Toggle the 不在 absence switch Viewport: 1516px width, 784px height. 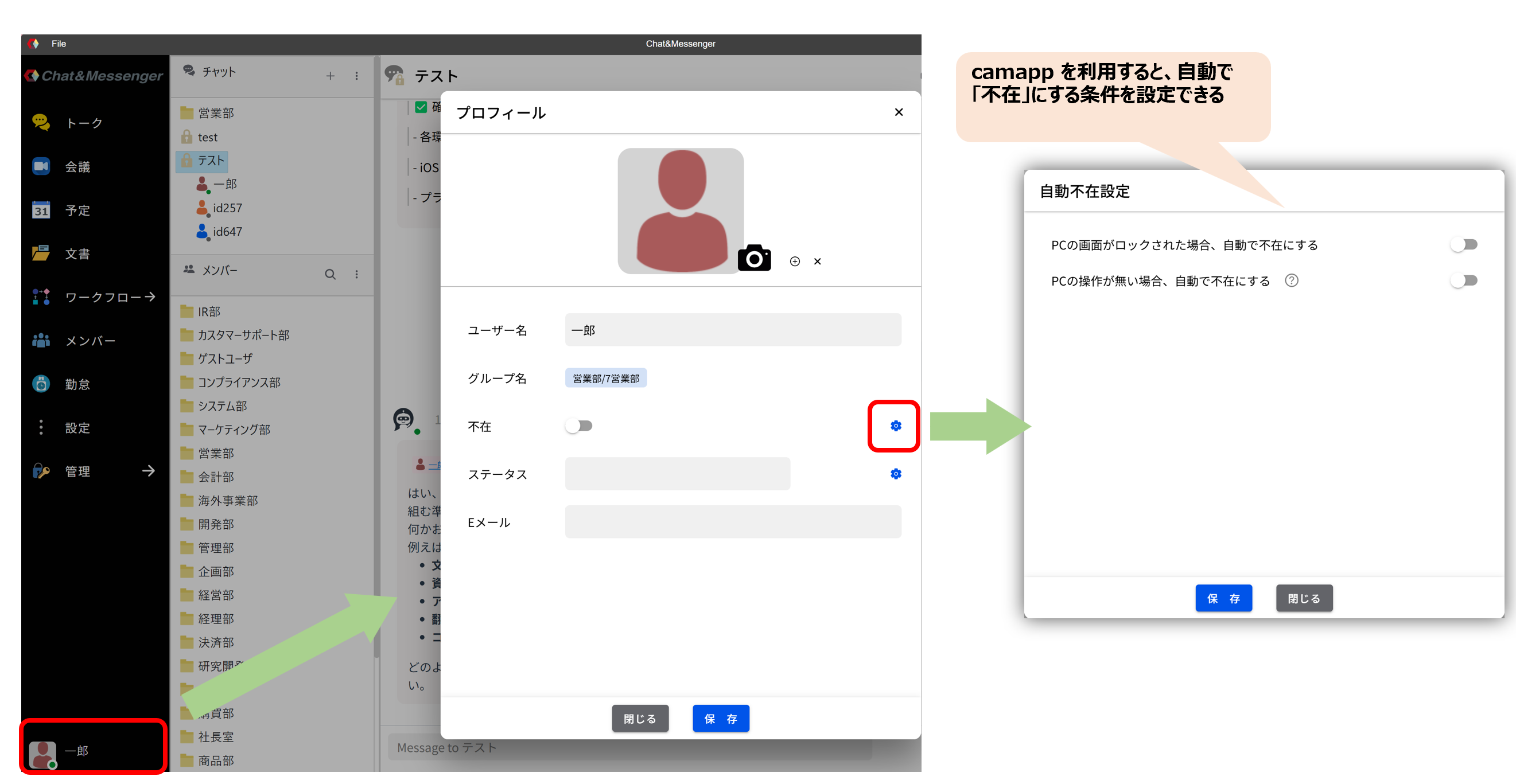579,426
